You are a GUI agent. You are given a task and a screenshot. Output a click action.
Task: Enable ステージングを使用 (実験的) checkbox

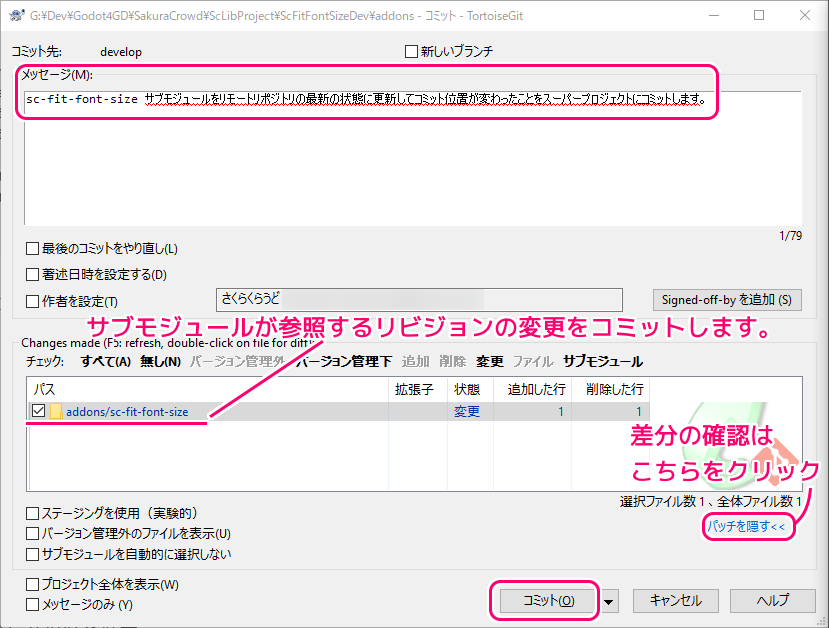33,513
